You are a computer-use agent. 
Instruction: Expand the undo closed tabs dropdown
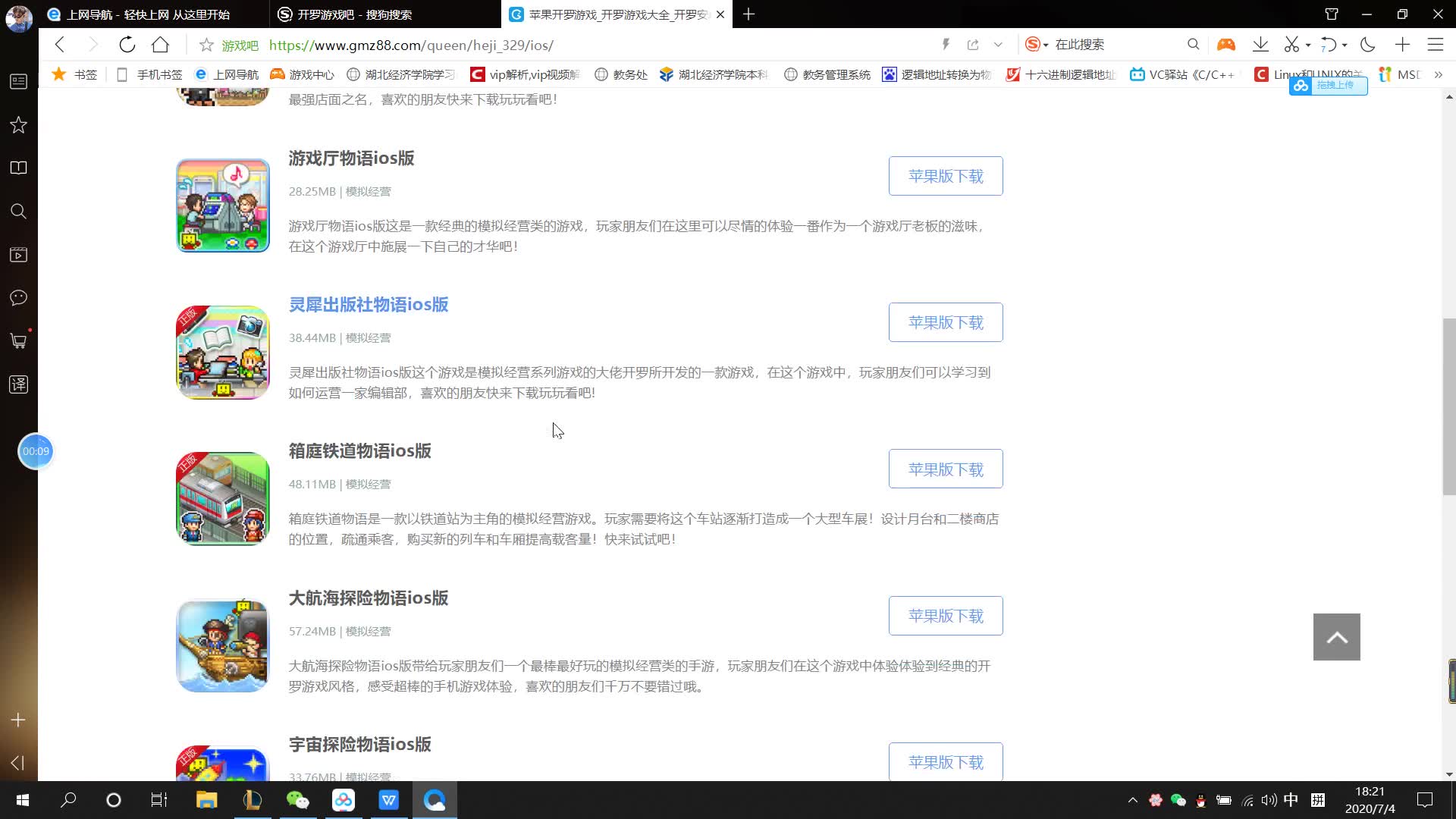pos(1345,45)
